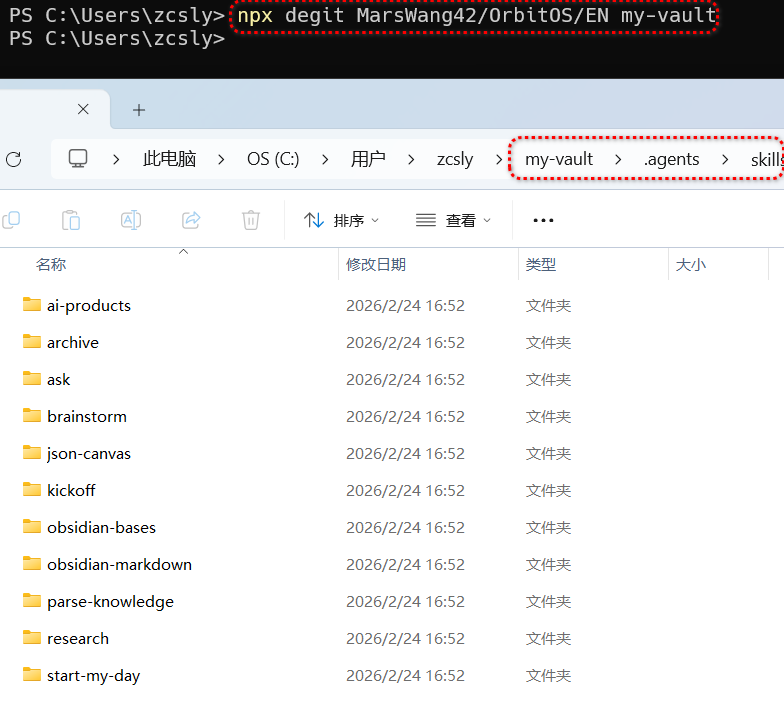
Task: Expand the chevron after my-vault in breadcrumb
Action: (618, 159)
